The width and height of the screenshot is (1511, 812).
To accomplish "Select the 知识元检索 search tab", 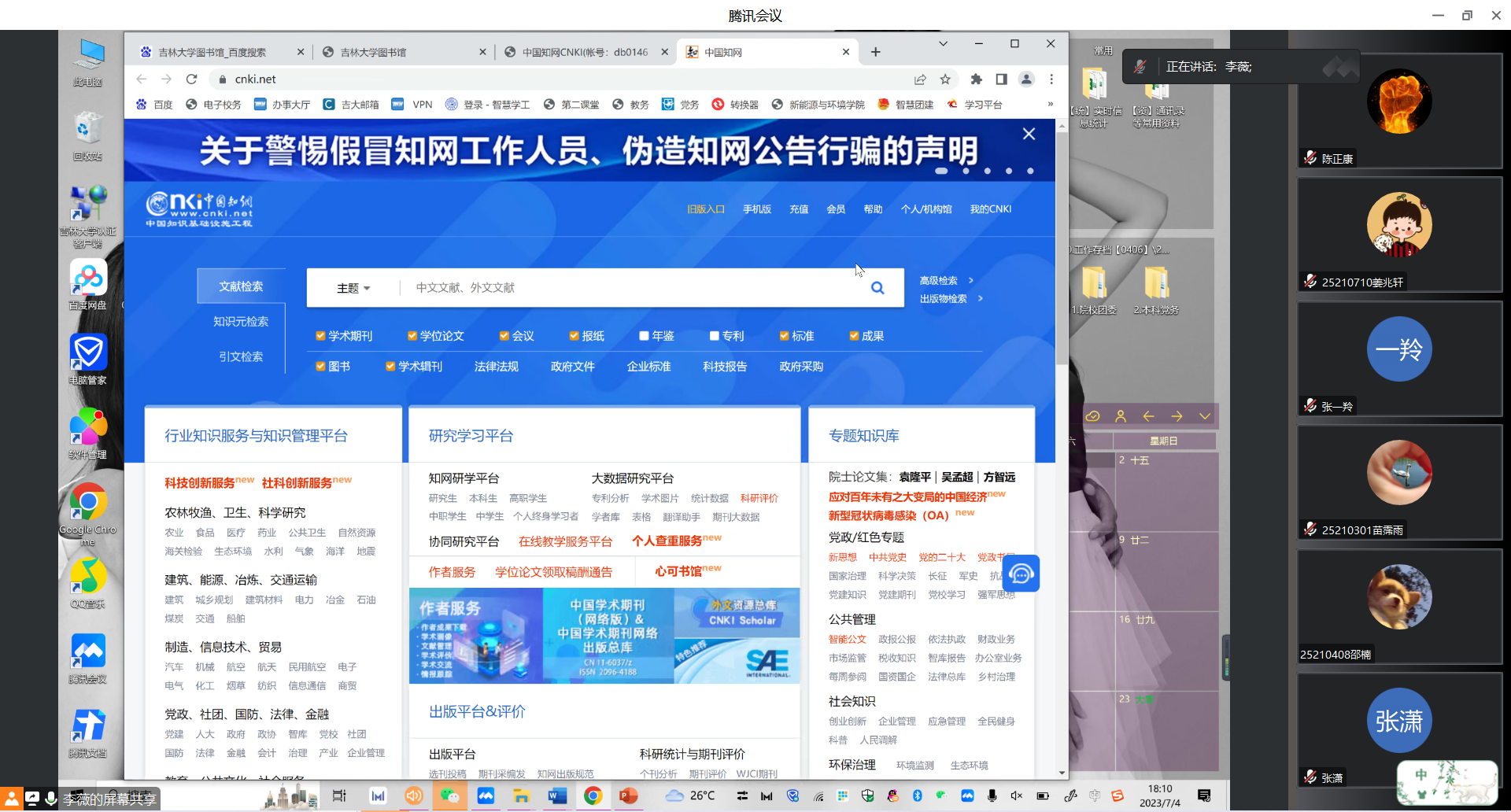I will click(241, 321).
